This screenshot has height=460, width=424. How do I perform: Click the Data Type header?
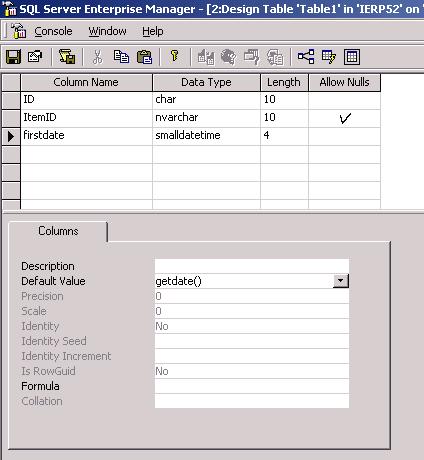206,82
